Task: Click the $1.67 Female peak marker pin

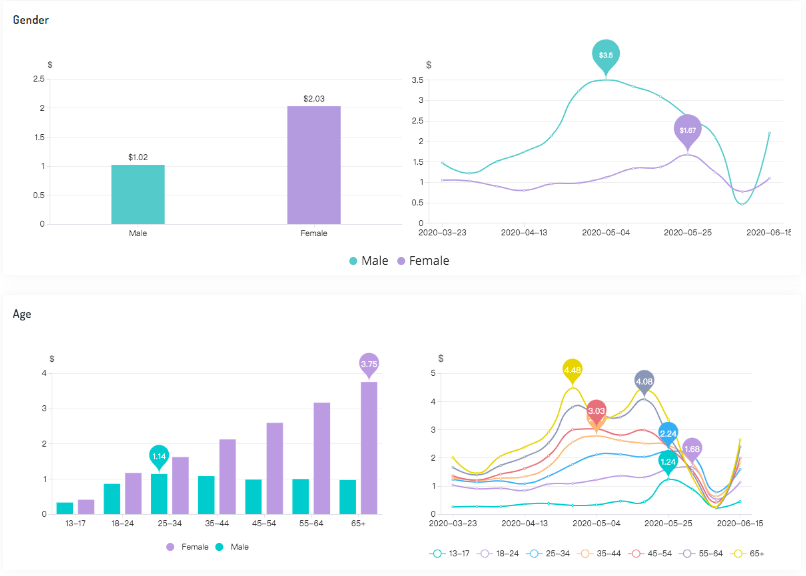Action: [688, 132]
